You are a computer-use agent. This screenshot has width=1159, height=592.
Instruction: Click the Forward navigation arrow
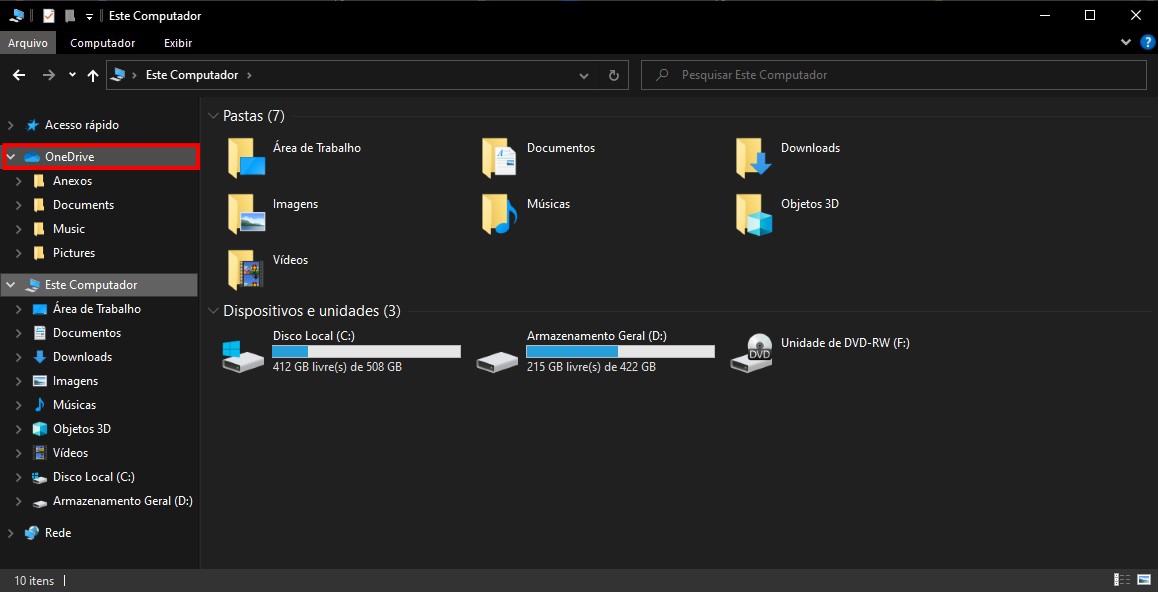49,75
